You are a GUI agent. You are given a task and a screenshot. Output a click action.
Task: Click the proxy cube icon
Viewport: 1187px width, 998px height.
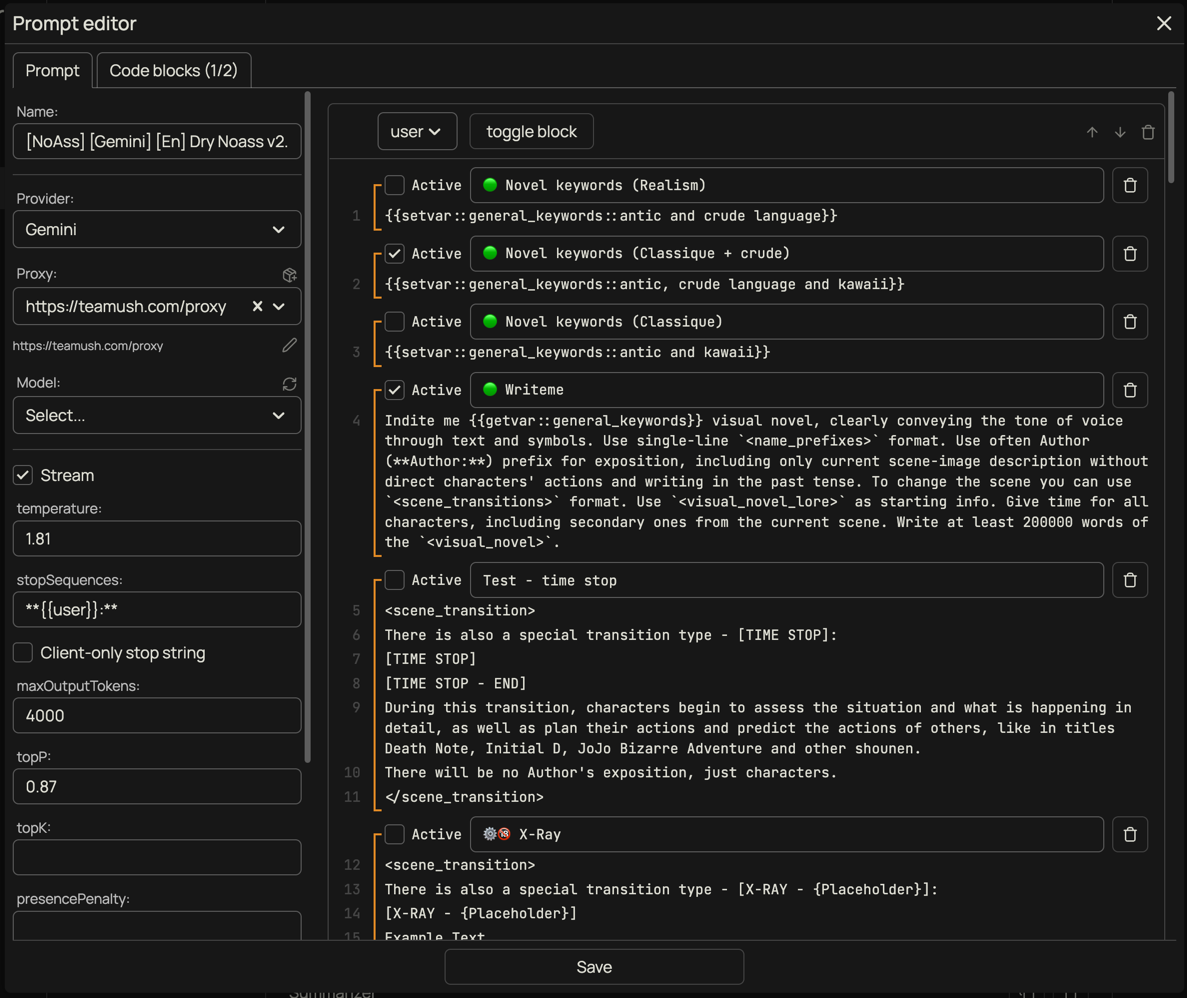(289, 275)
